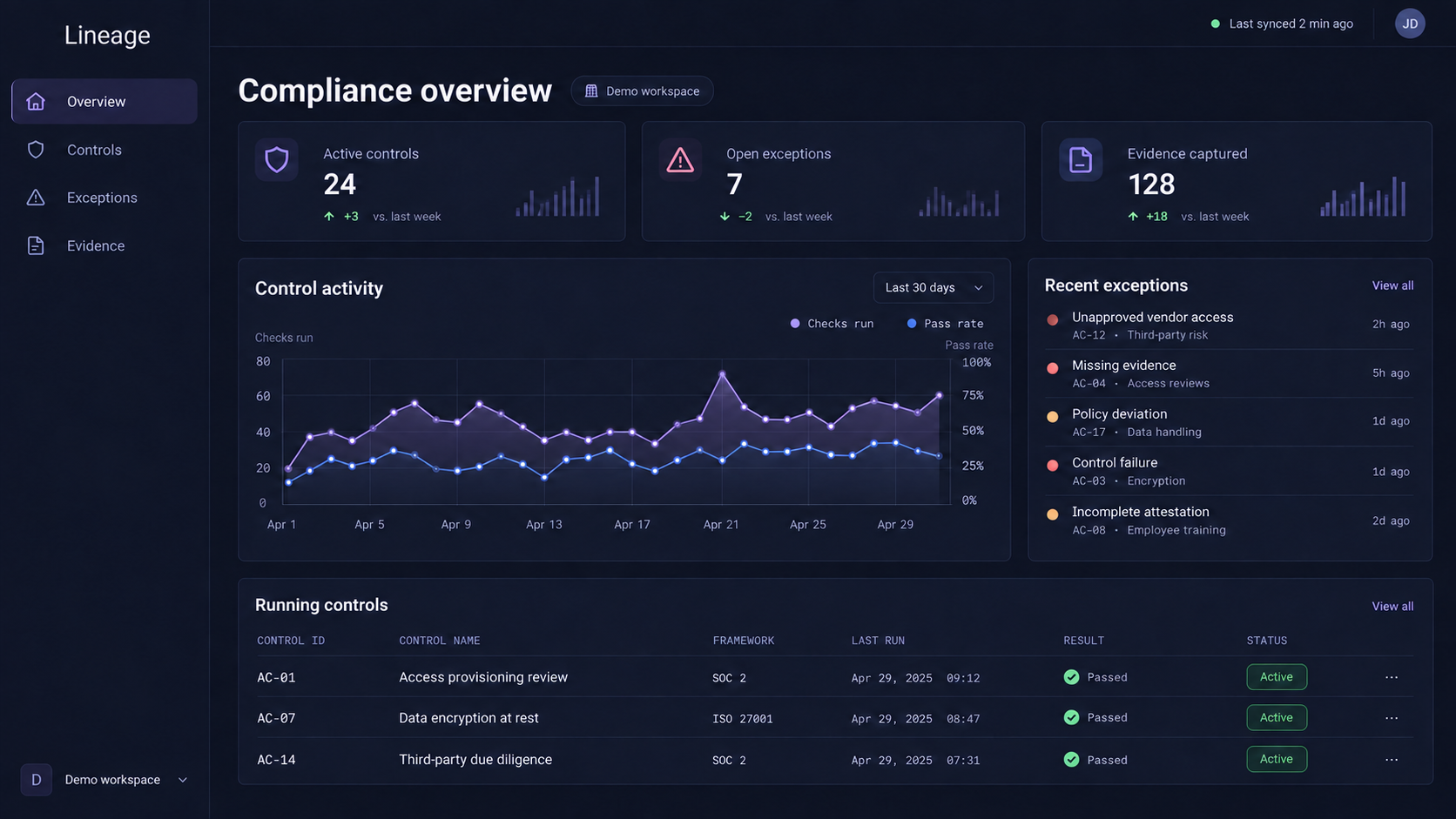Click the Active status badge for AC-01

tap(1277, 676)
